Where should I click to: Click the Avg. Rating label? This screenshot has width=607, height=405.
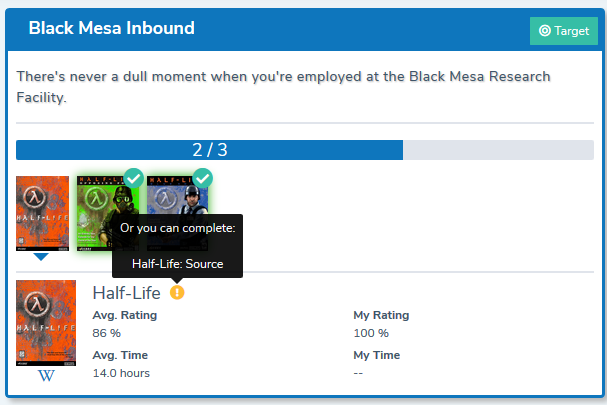tap(125, 315)
